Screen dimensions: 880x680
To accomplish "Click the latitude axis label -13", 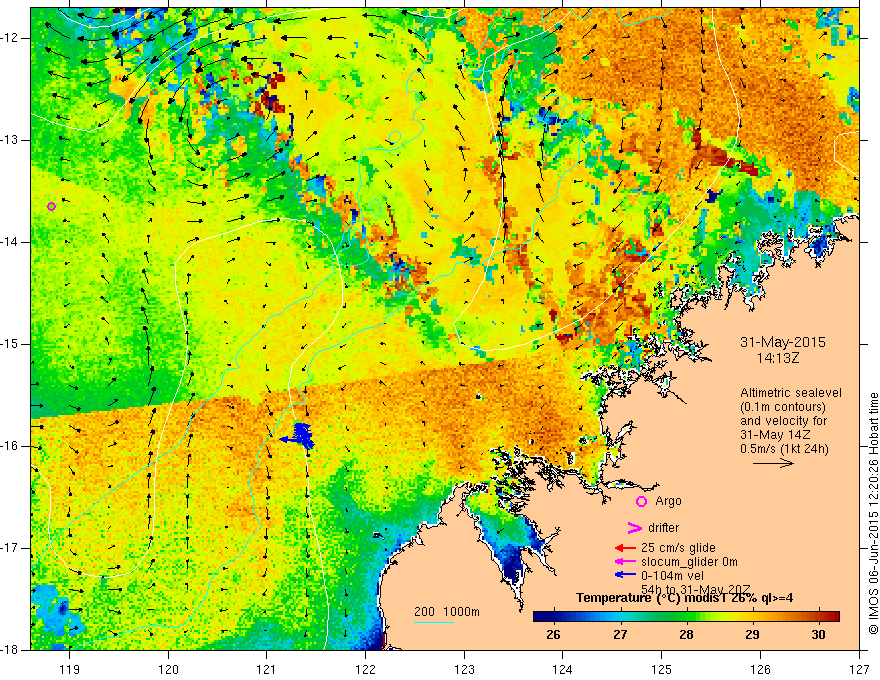I will pos(11,140).
